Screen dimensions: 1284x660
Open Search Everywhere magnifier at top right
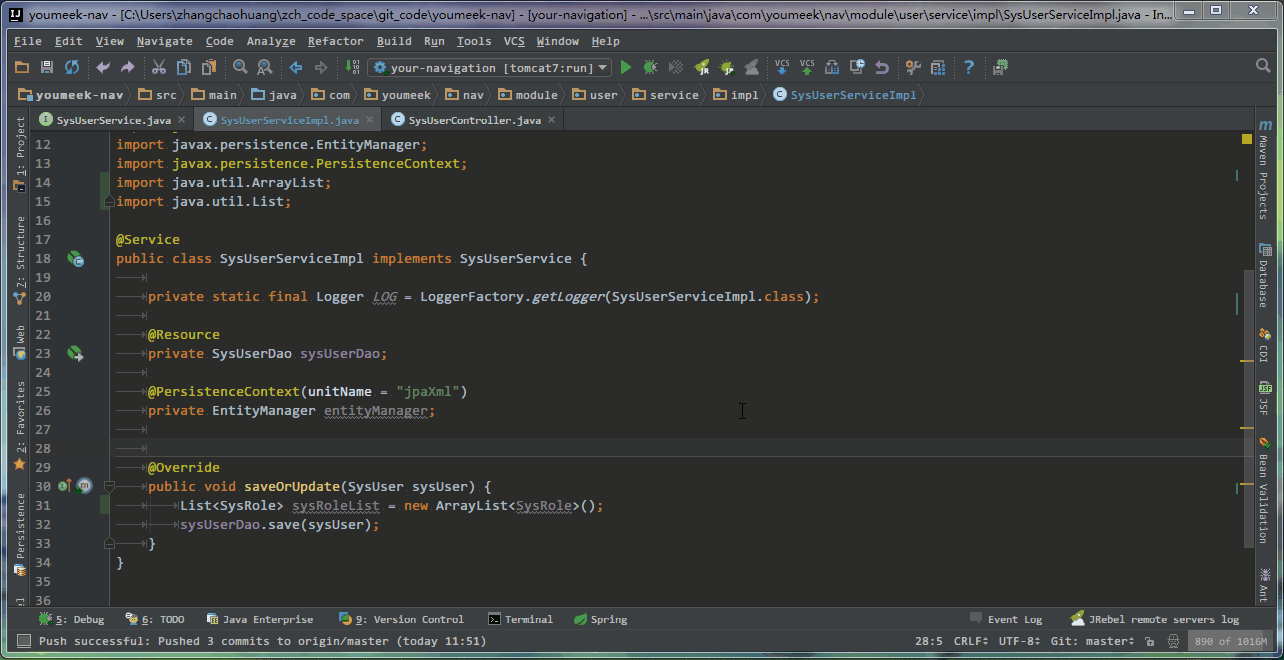coord(1263,66)
